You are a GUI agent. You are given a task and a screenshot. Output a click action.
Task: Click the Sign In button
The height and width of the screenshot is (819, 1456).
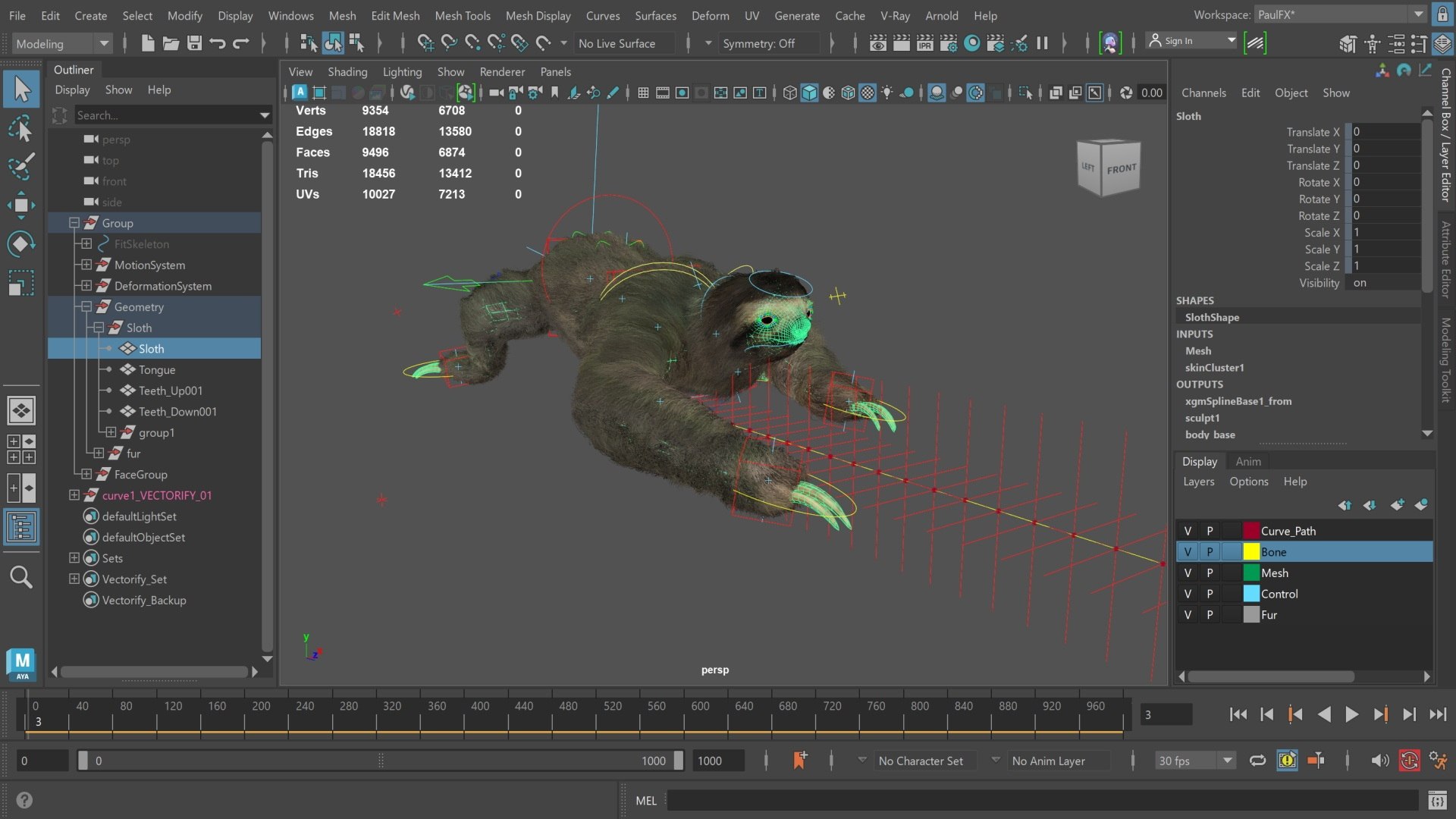pyautogui.click(x=1192, y=41)
